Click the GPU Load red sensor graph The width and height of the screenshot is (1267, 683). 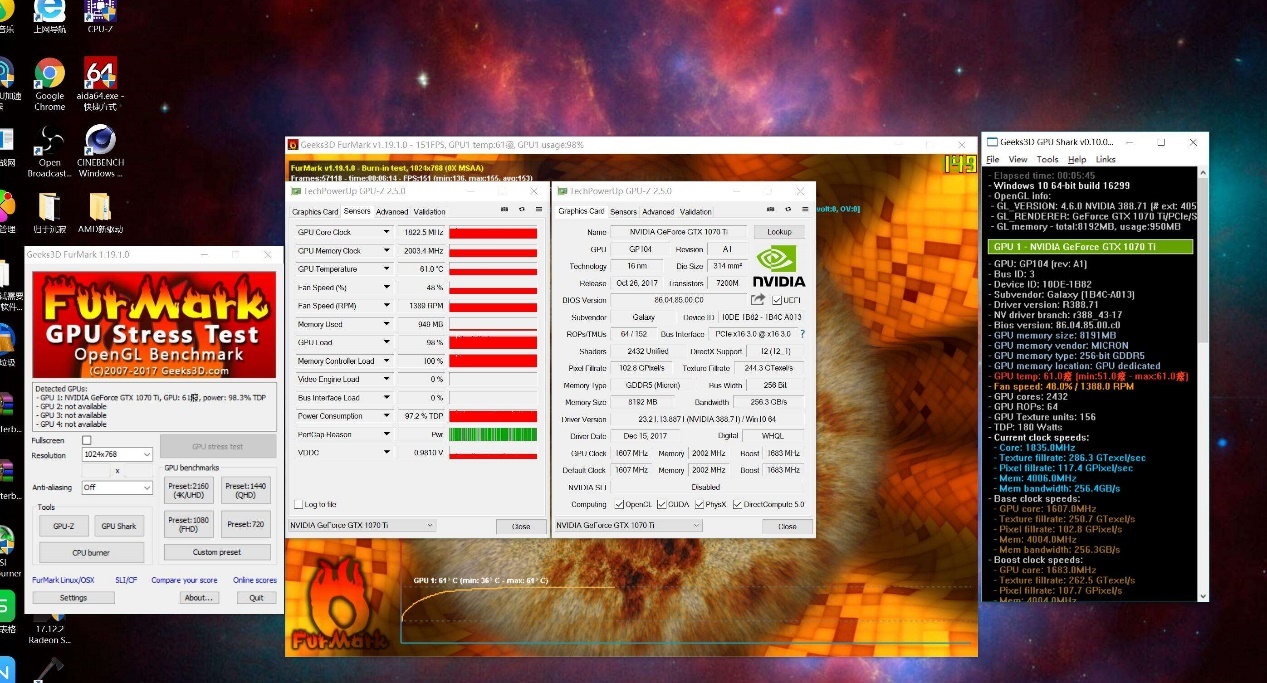pos(493,343)
